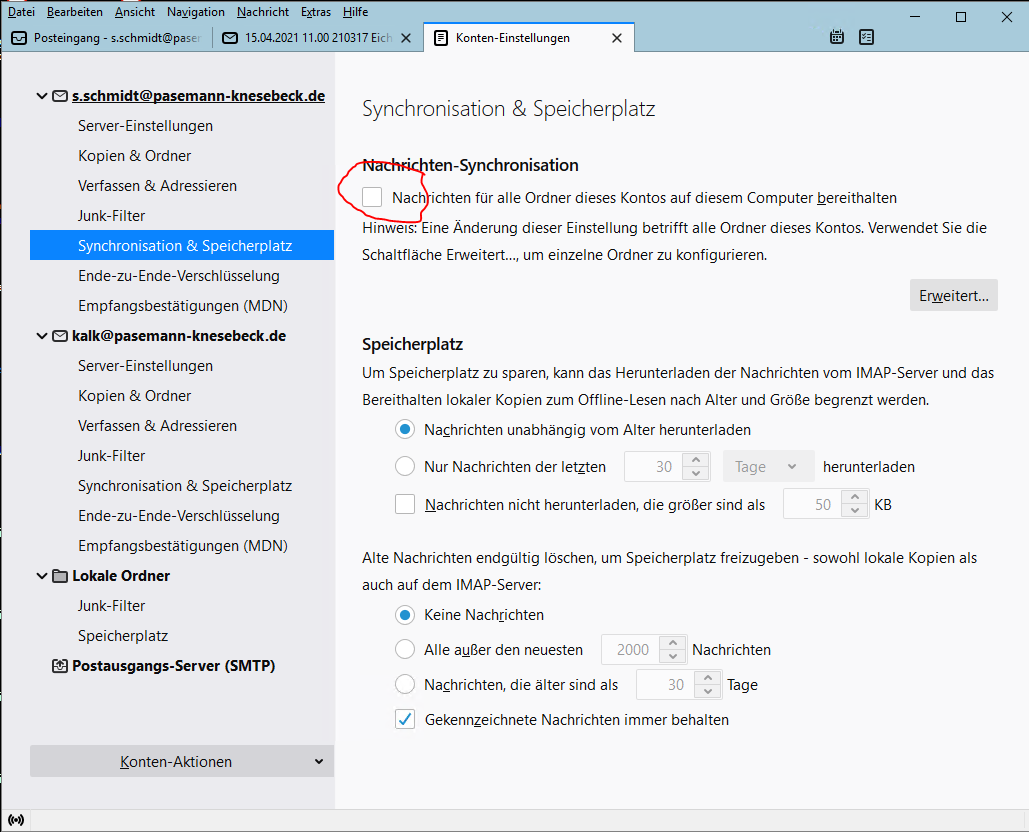The width and height of the screenshot is (1029, 832).
Task: Close the Konten-Einstellungen tab
Action: [616, 38]
